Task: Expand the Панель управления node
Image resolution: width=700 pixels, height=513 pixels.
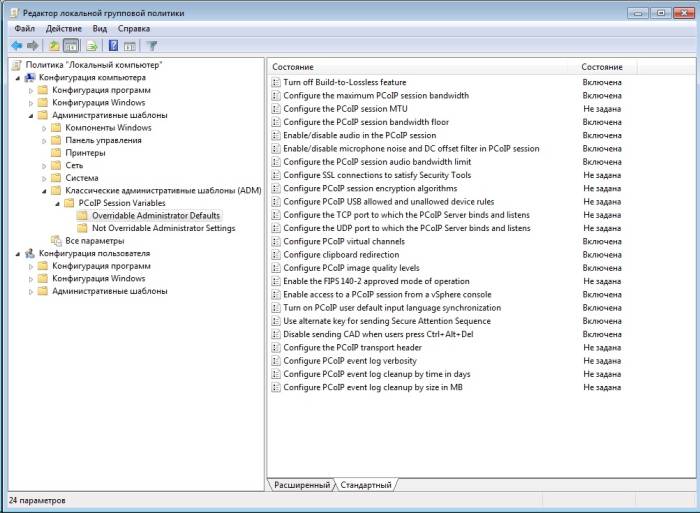Action: (44, 141)
